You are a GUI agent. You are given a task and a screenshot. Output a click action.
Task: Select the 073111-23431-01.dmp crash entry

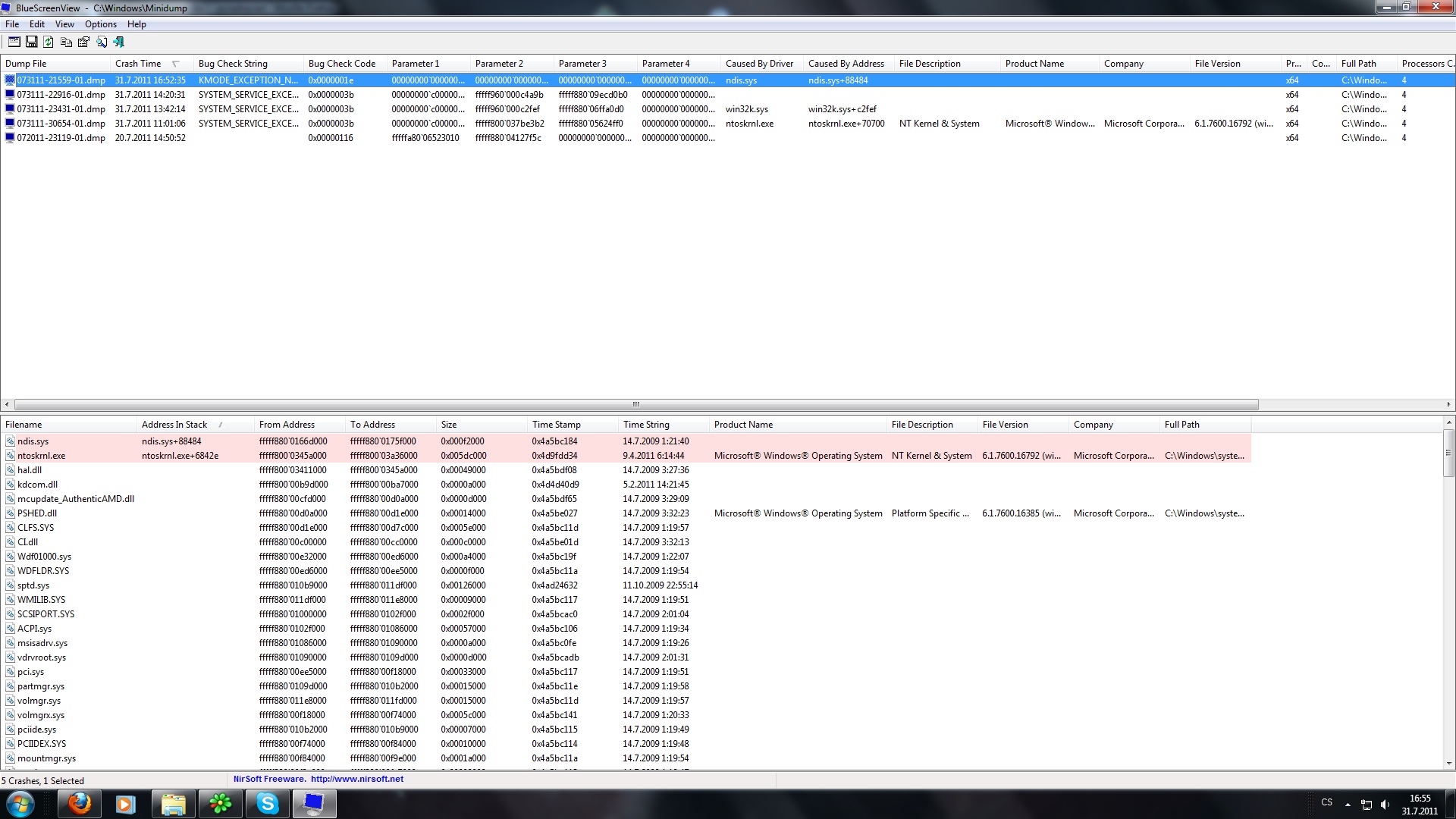[x=61, y=109]
